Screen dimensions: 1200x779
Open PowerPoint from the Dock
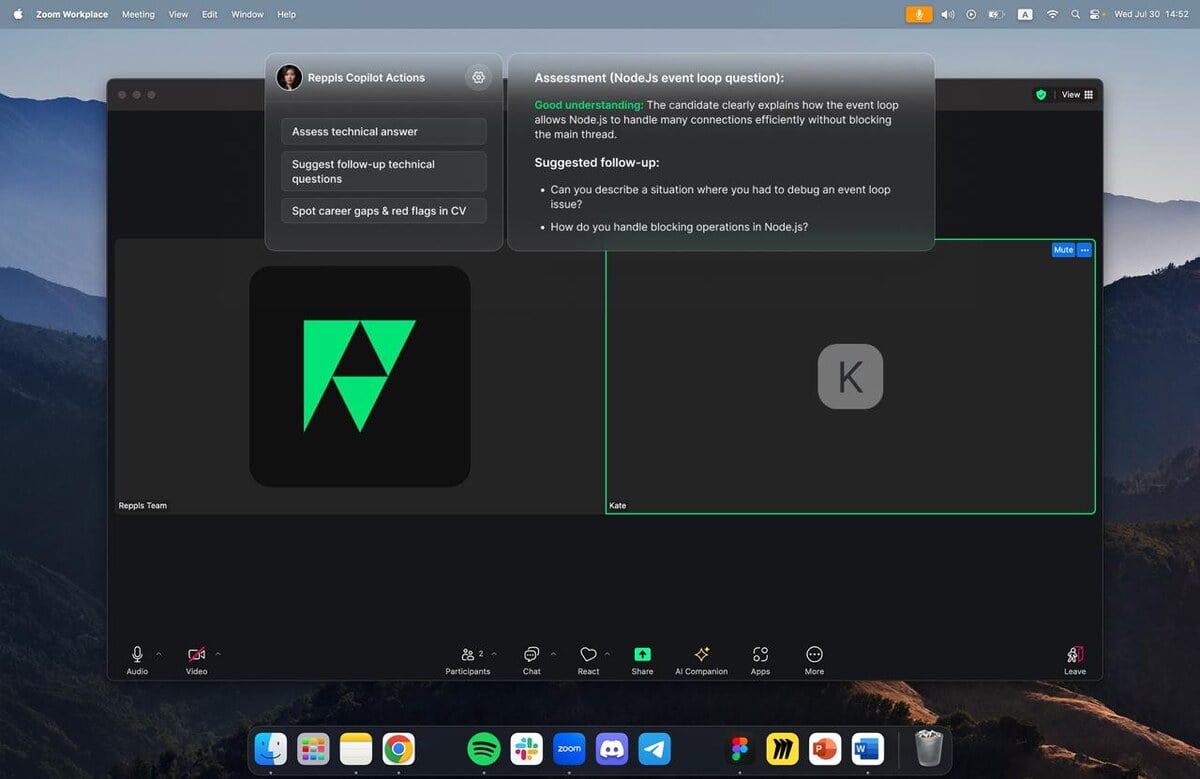825,748
